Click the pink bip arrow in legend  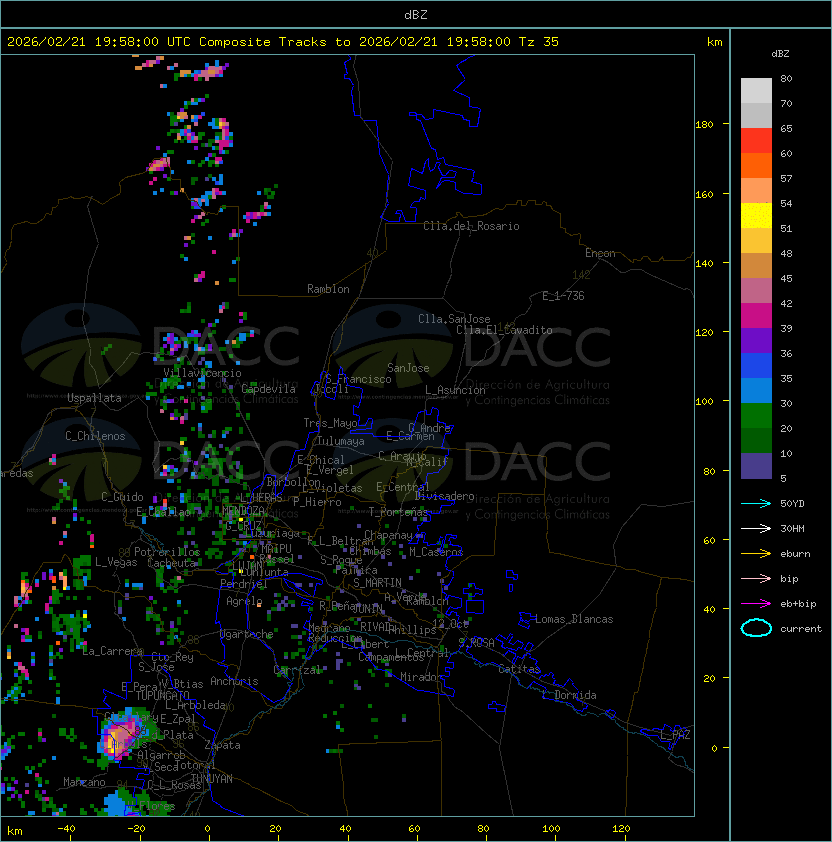[756, 578]
